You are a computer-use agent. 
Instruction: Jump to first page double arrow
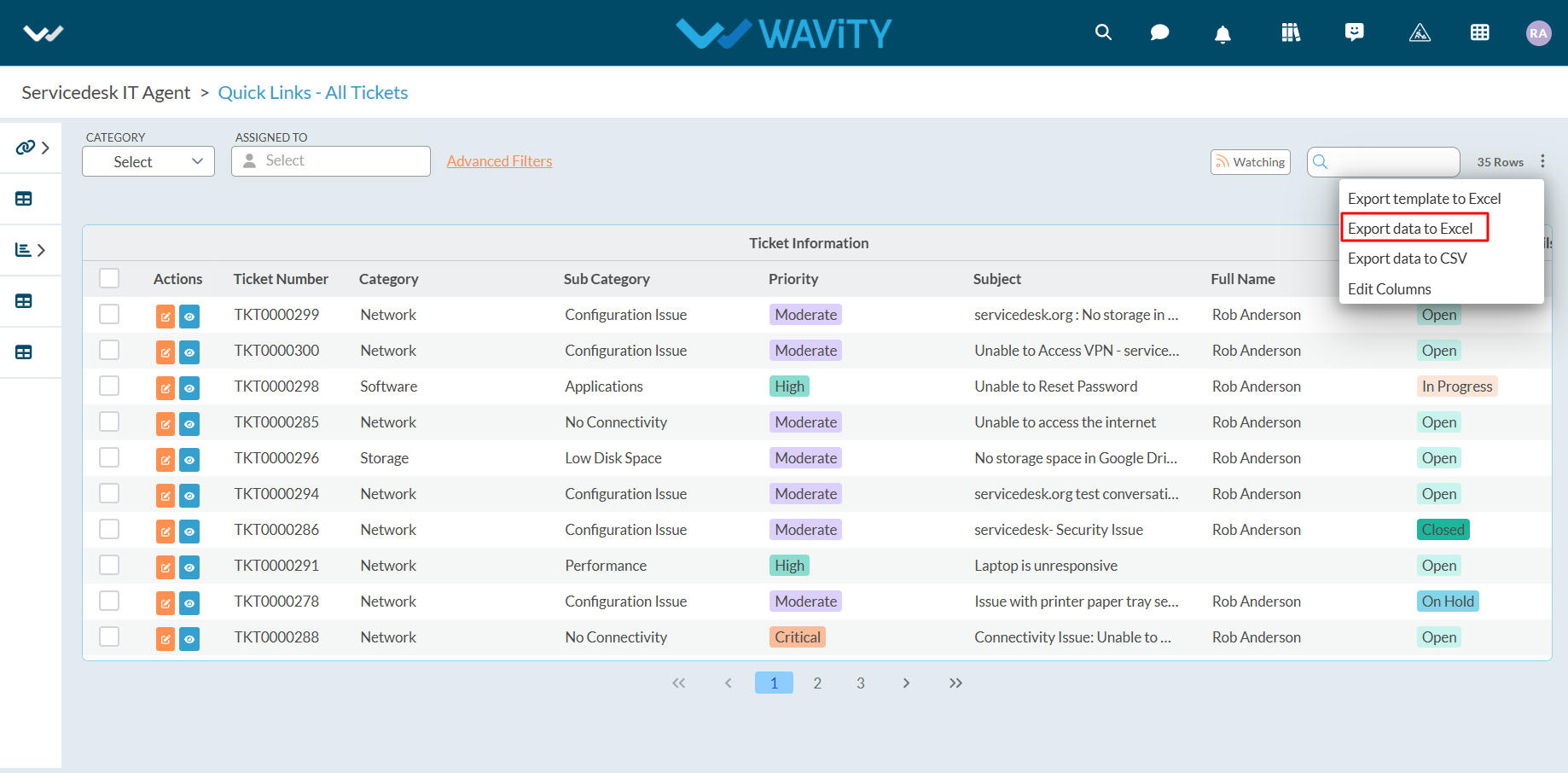coord(679,683)
